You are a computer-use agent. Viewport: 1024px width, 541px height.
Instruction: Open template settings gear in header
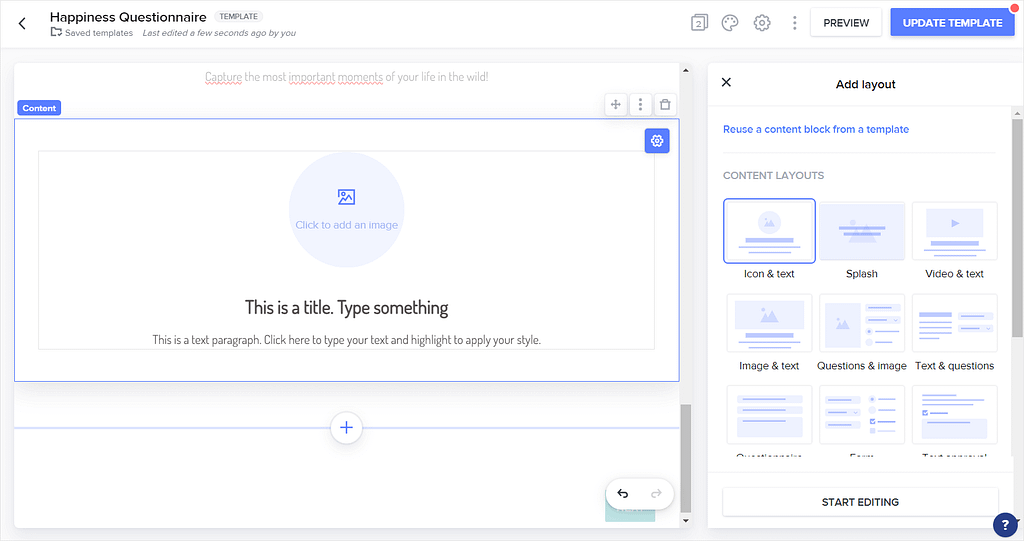coord(761,23)
